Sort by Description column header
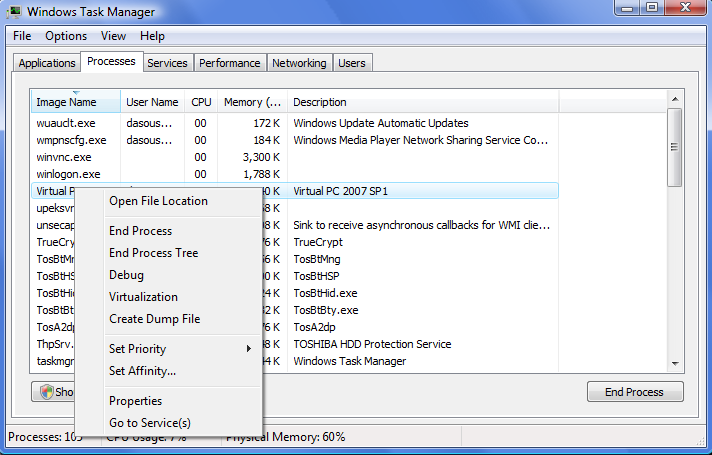712x455 pixels. coord(423,102)
